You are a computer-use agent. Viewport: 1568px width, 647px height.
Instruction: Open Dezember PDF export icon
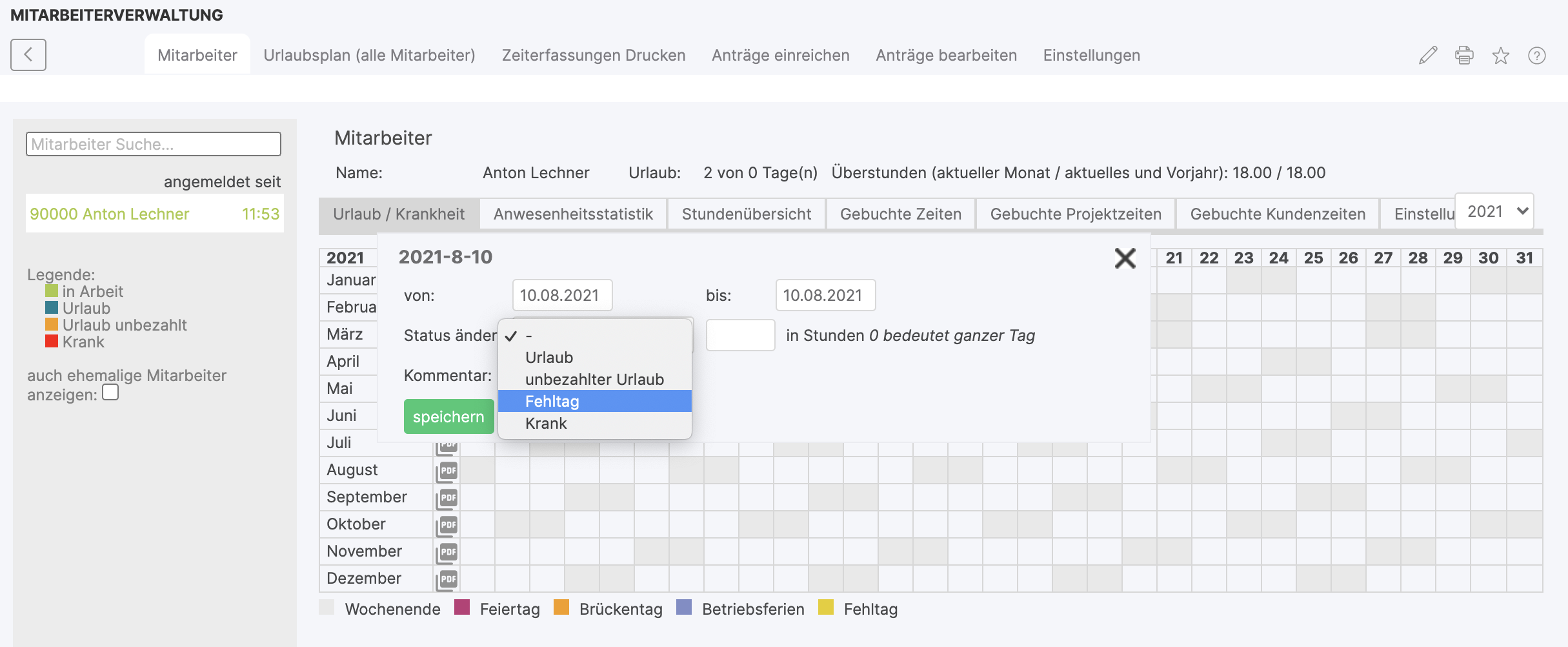pyautogui.click(x=447, y=580)
